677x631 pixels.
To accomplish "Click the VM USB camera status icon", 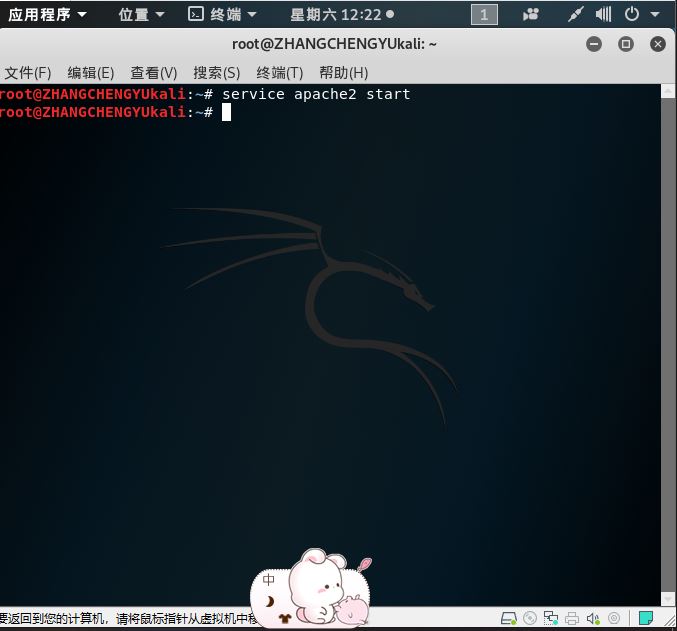I will 614,618.
